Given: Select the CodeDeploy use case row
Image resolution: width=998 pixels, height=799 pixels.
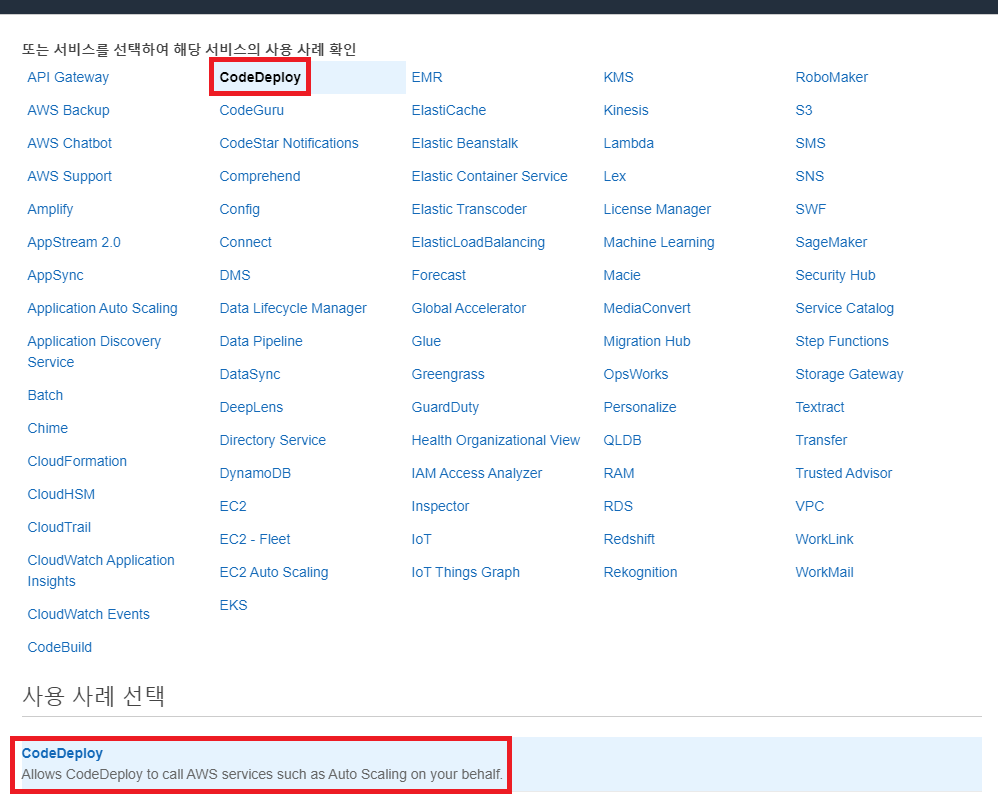Looking at the screenshot, I should 502,765.
